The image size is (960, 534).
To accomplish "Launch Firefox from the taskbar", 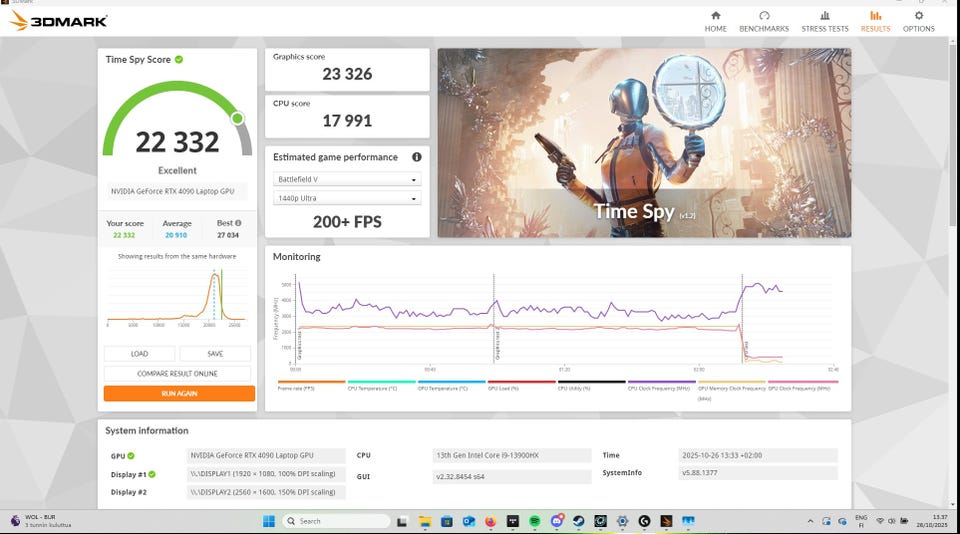I will coord(490,521).
